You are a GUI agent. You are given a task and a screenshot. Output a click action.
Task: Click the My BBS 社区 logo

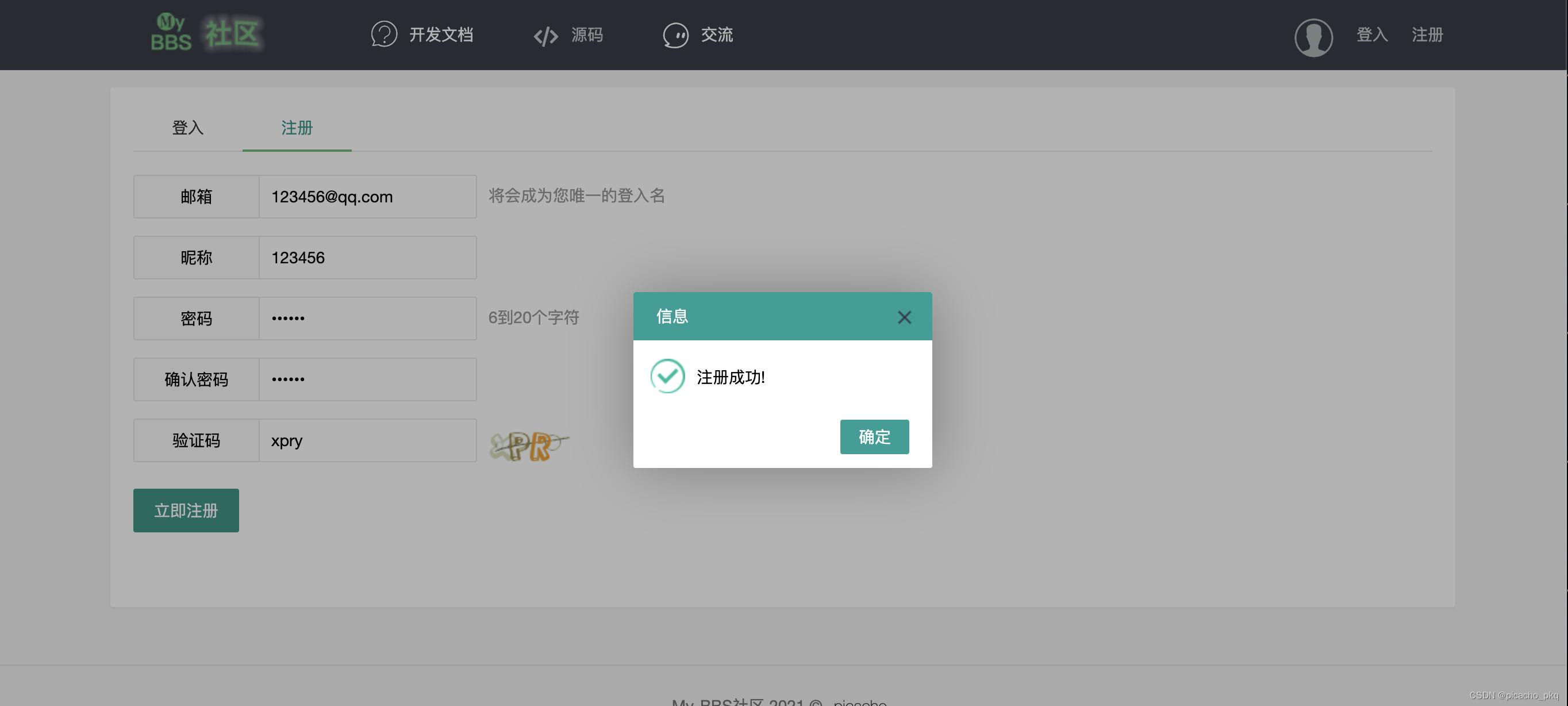coord(207,33)
